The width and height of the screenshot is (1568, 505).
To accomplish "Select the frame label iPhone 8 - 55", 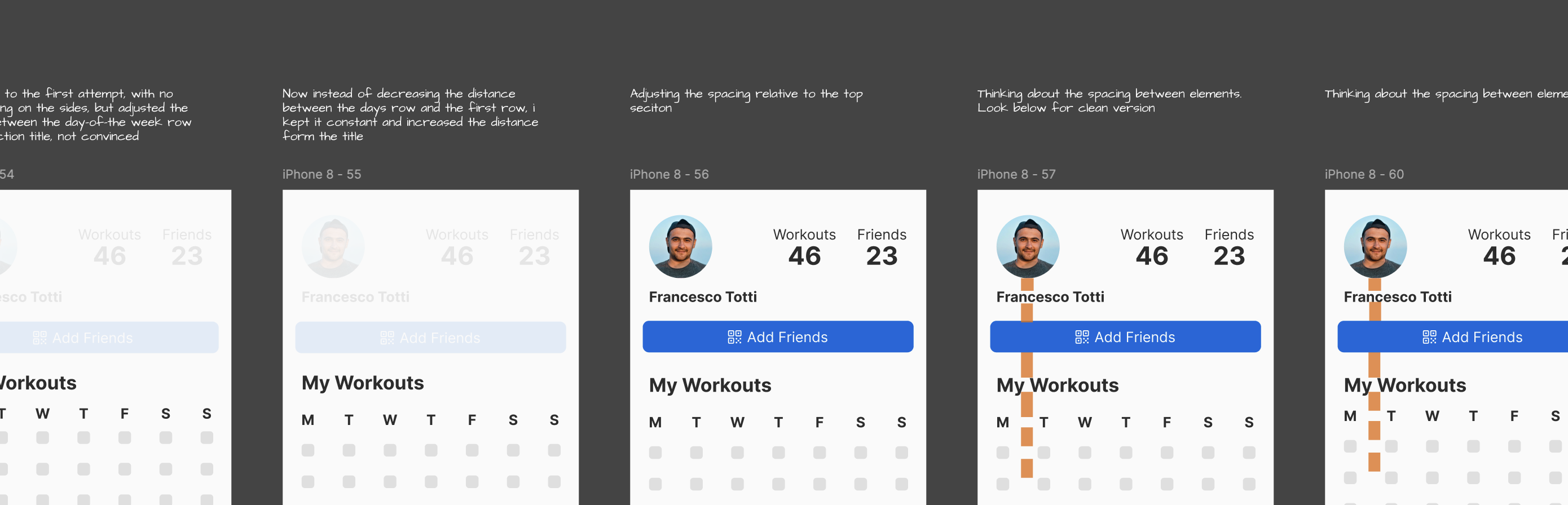I will pyautogui.click(x=321, y=174).
